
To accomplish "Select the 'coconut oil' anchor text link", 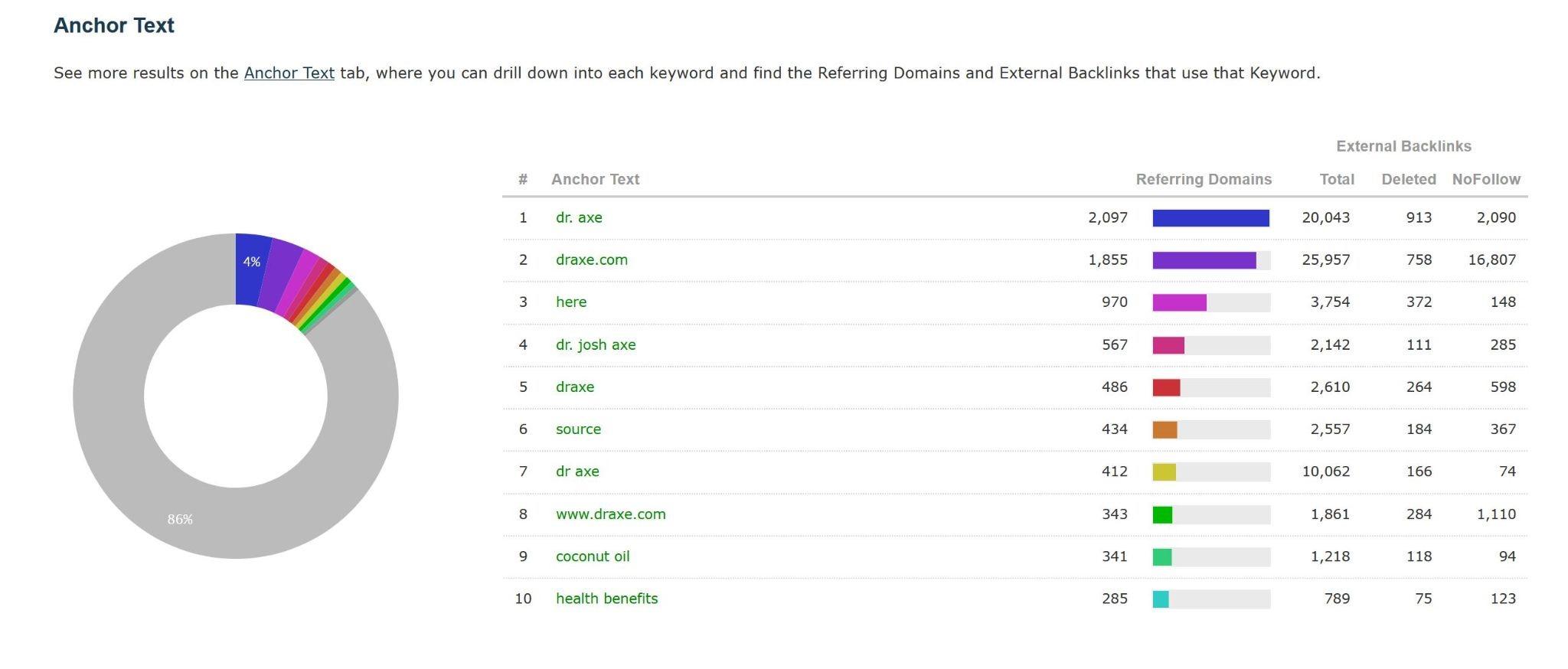I will (593, 556).
